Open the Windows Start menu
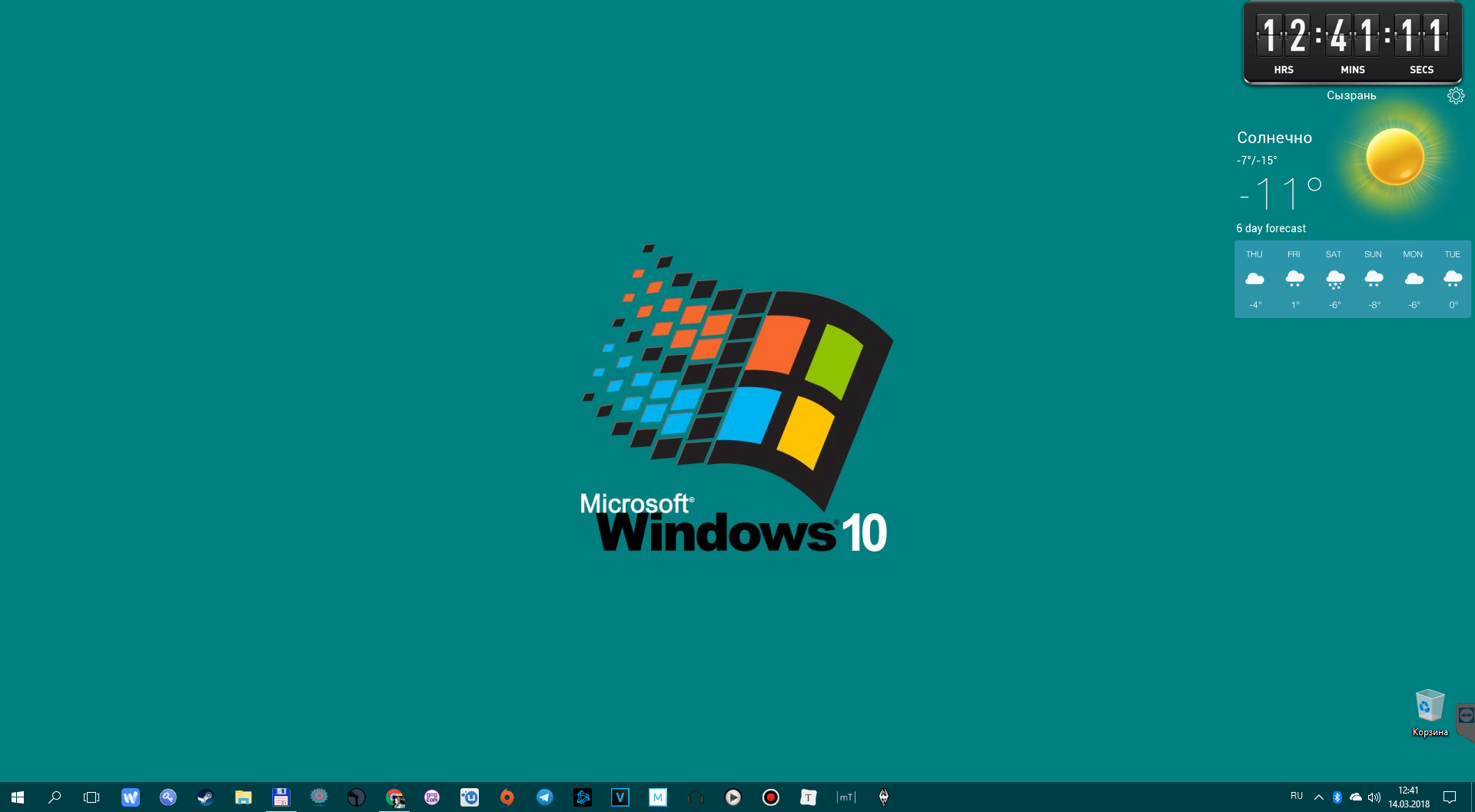Viewport: 1475px width, 812px height. [x=18, y=797]
